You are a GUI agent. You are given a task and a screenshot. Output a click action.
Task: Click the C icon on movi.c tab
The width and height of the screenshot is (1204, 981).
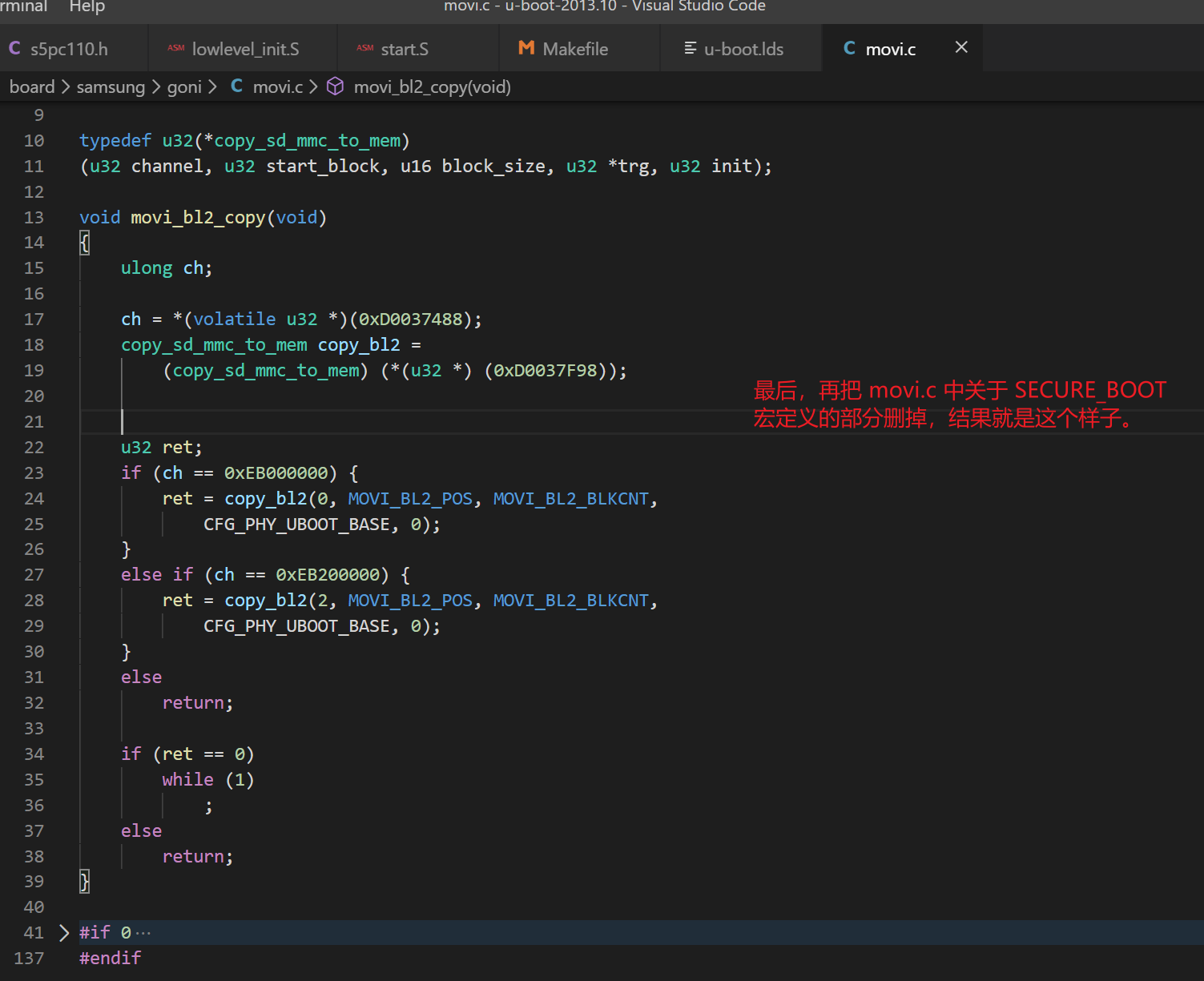pos(849,48)
